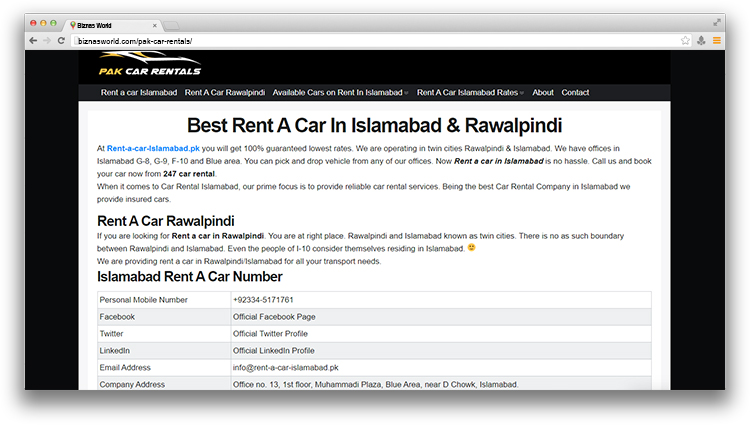Image resolution: width=750 pixels, height=425 pixels.
Task: Go to the About page
Action: 543,93
